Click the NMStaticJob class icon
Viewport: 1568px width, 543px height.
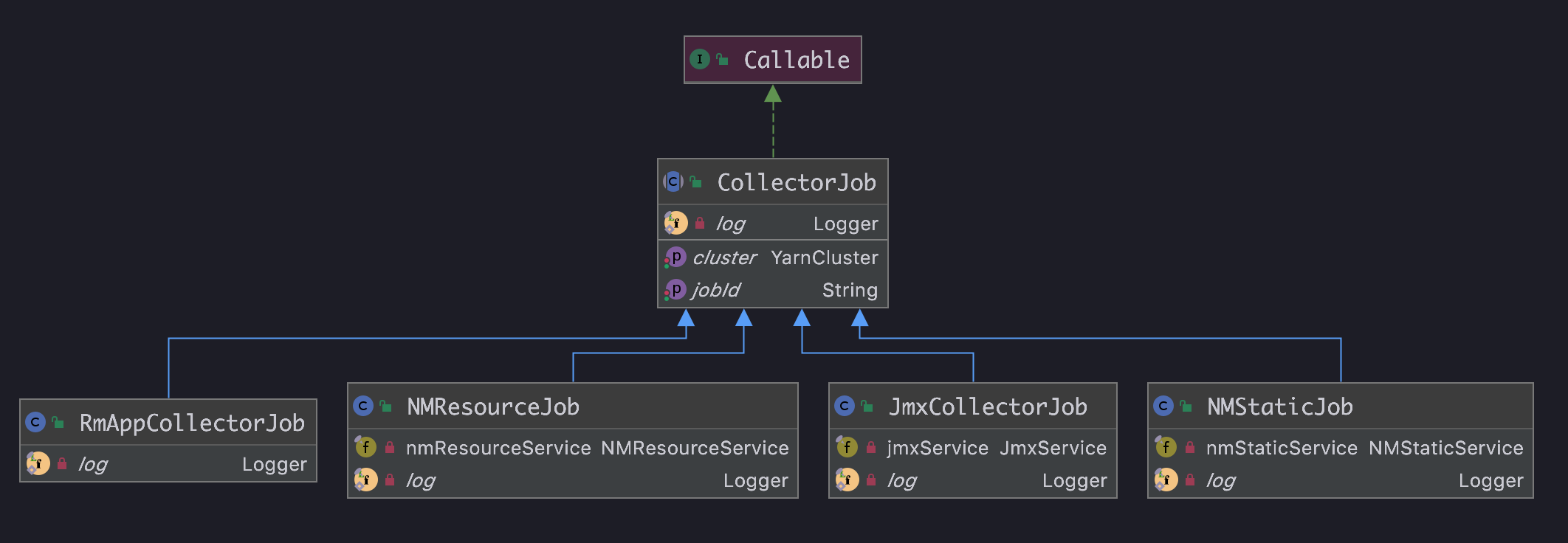click(1163, 406)
